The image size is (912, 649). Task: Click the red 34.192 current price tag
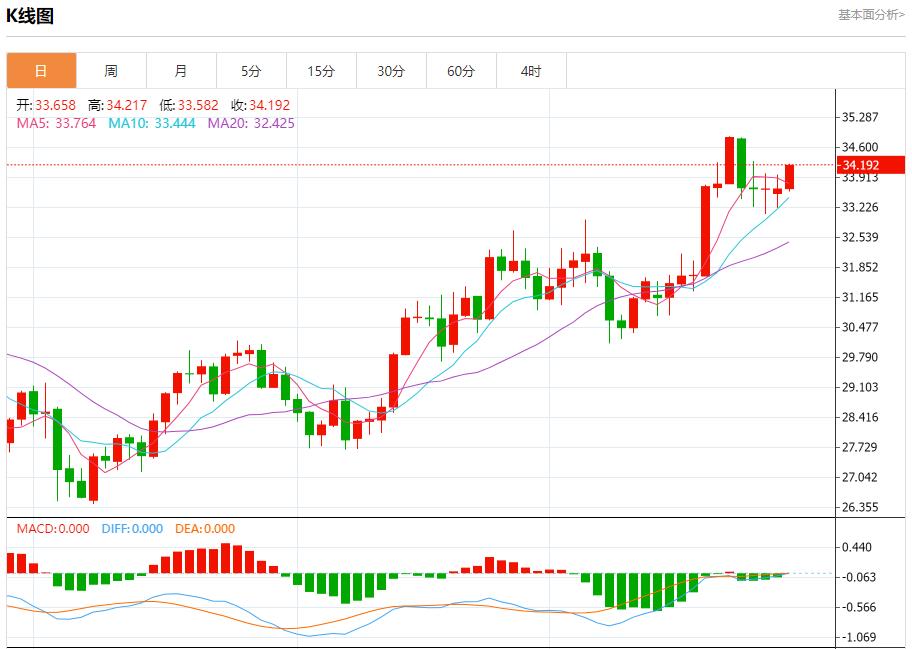[x=866, y=165]
